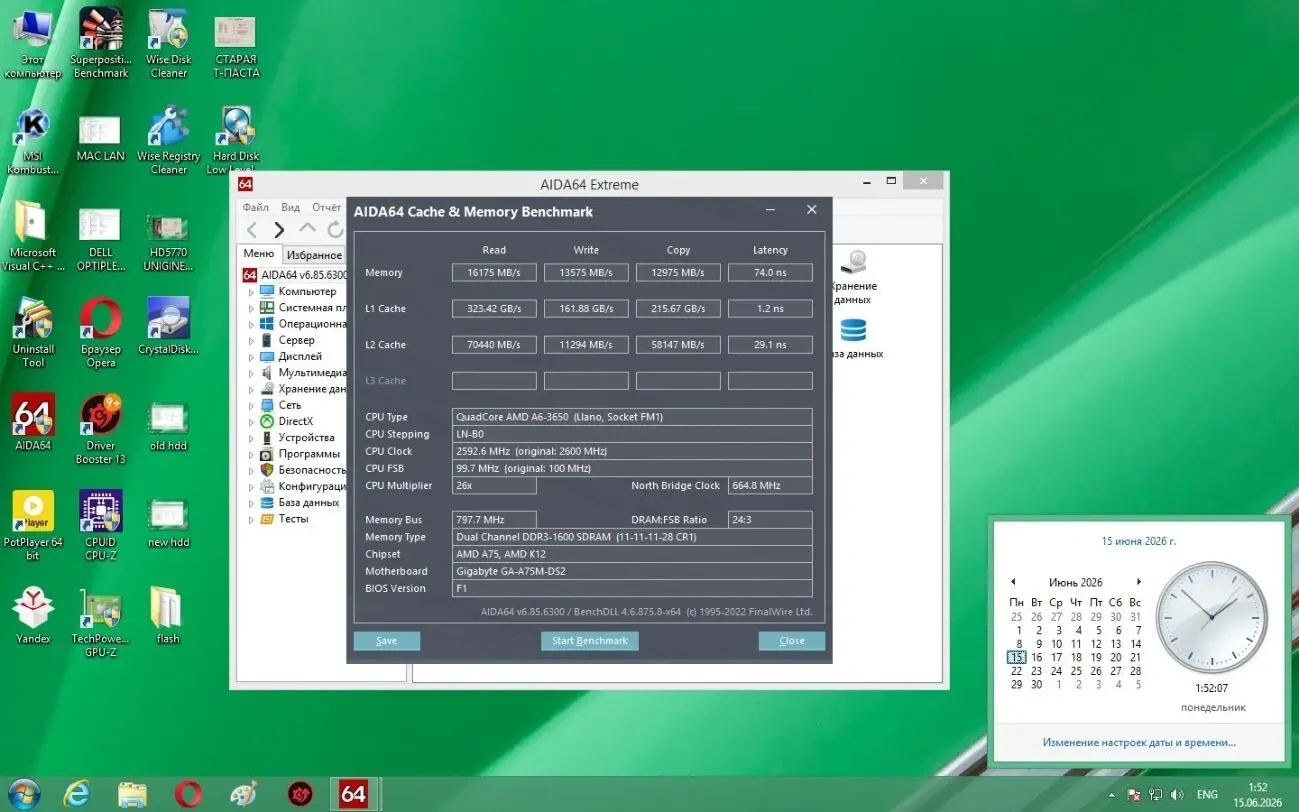Open Internet Explorer from the taskbar

point(77,794)
